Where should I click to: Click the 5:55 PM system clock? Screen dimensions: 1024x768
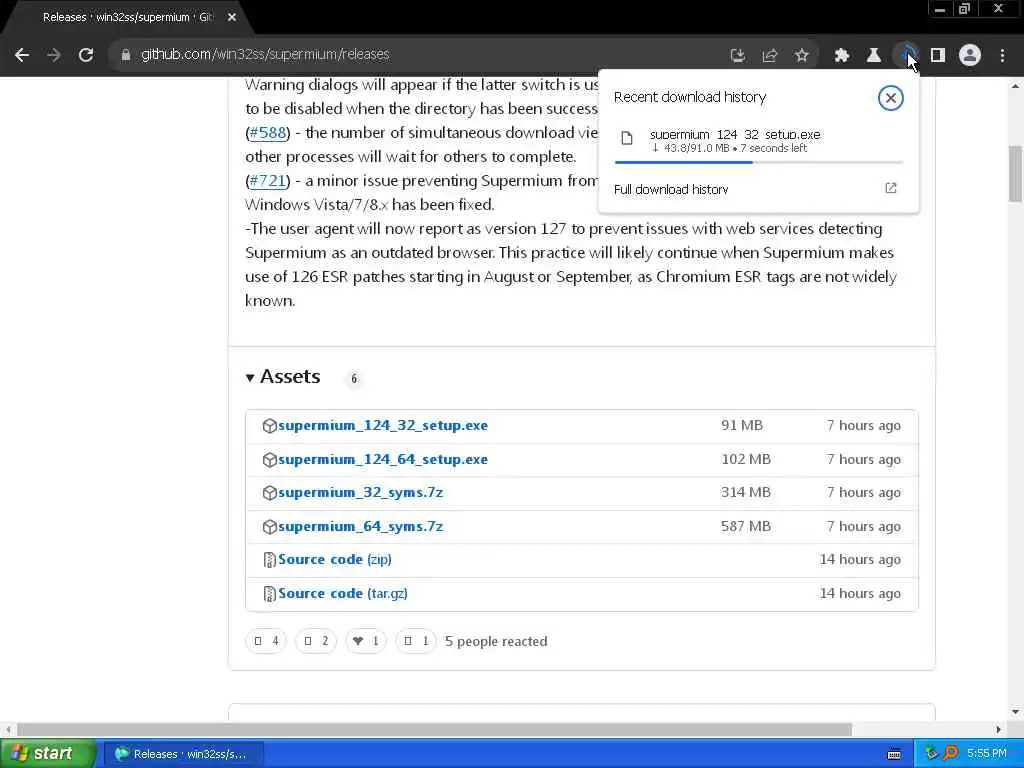987,754
